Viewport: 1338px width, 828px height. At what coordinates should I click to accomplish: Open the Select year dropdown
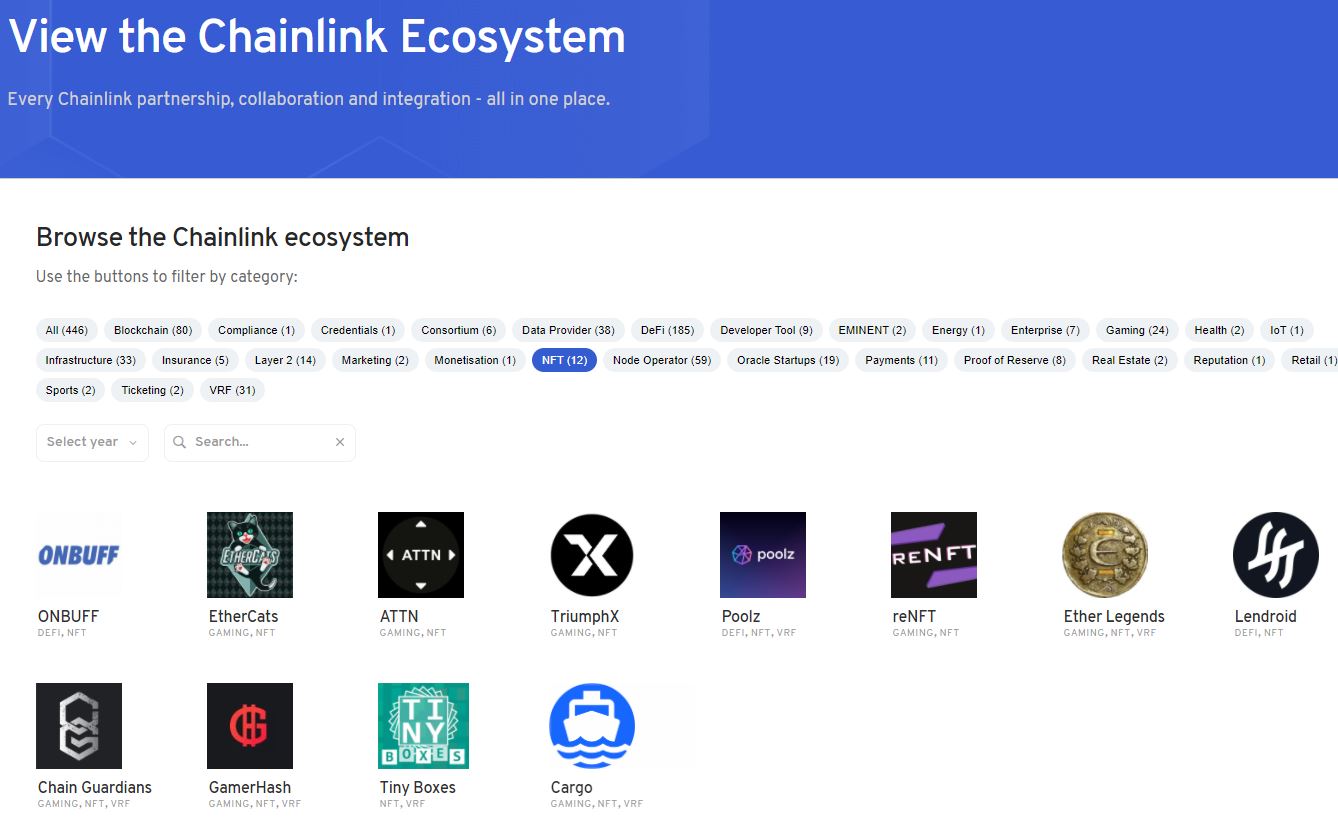click(x=92, y=442)
